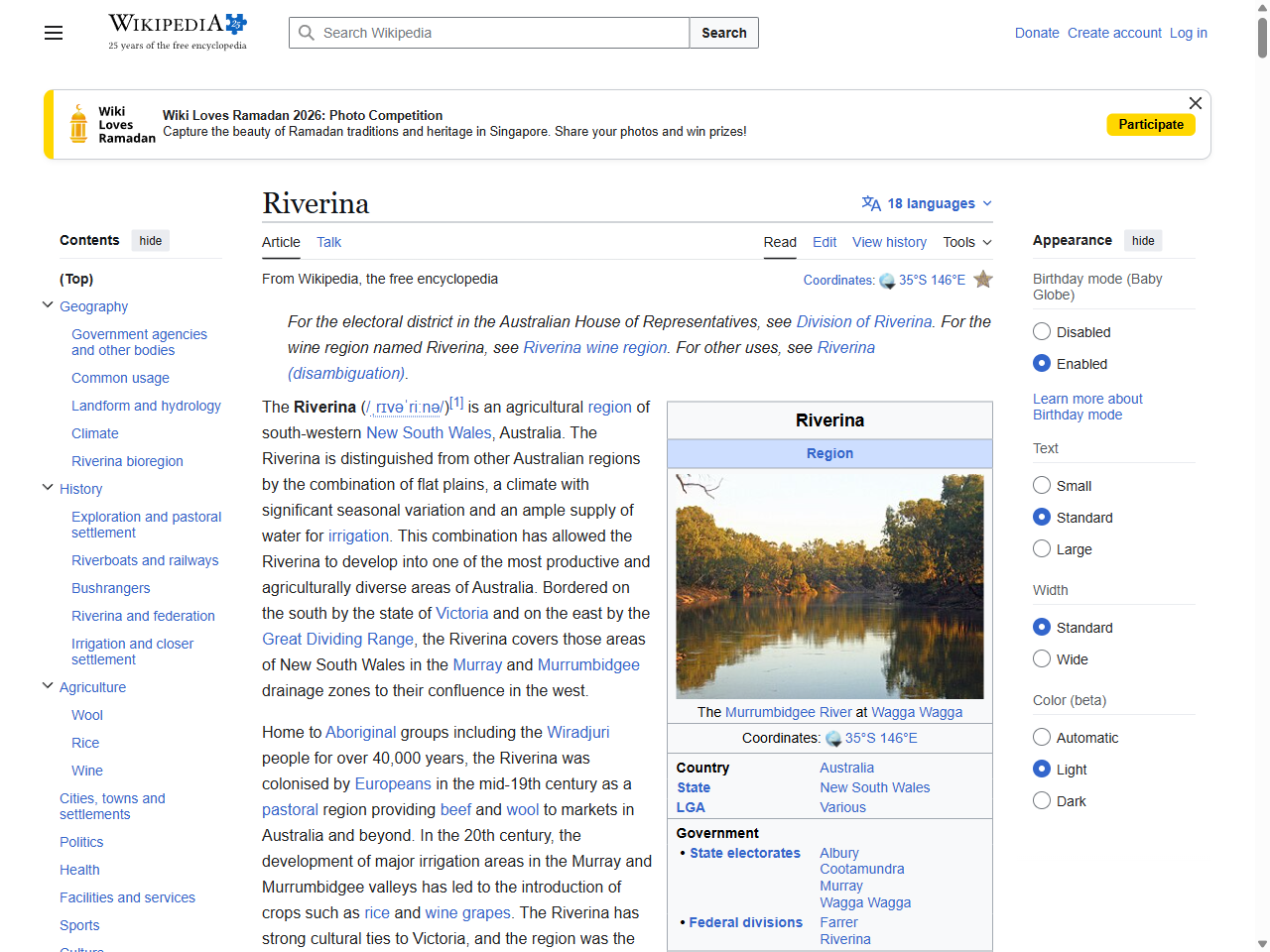Click inside the Search Wikipedia field

click(x=488, y=33)
